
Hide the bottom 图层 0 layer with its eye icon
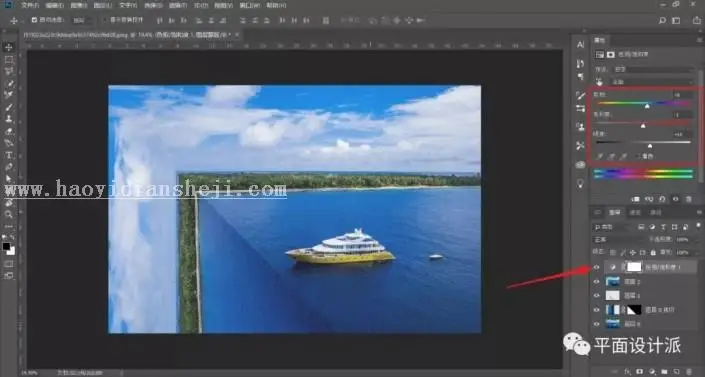tap(597, 324)
